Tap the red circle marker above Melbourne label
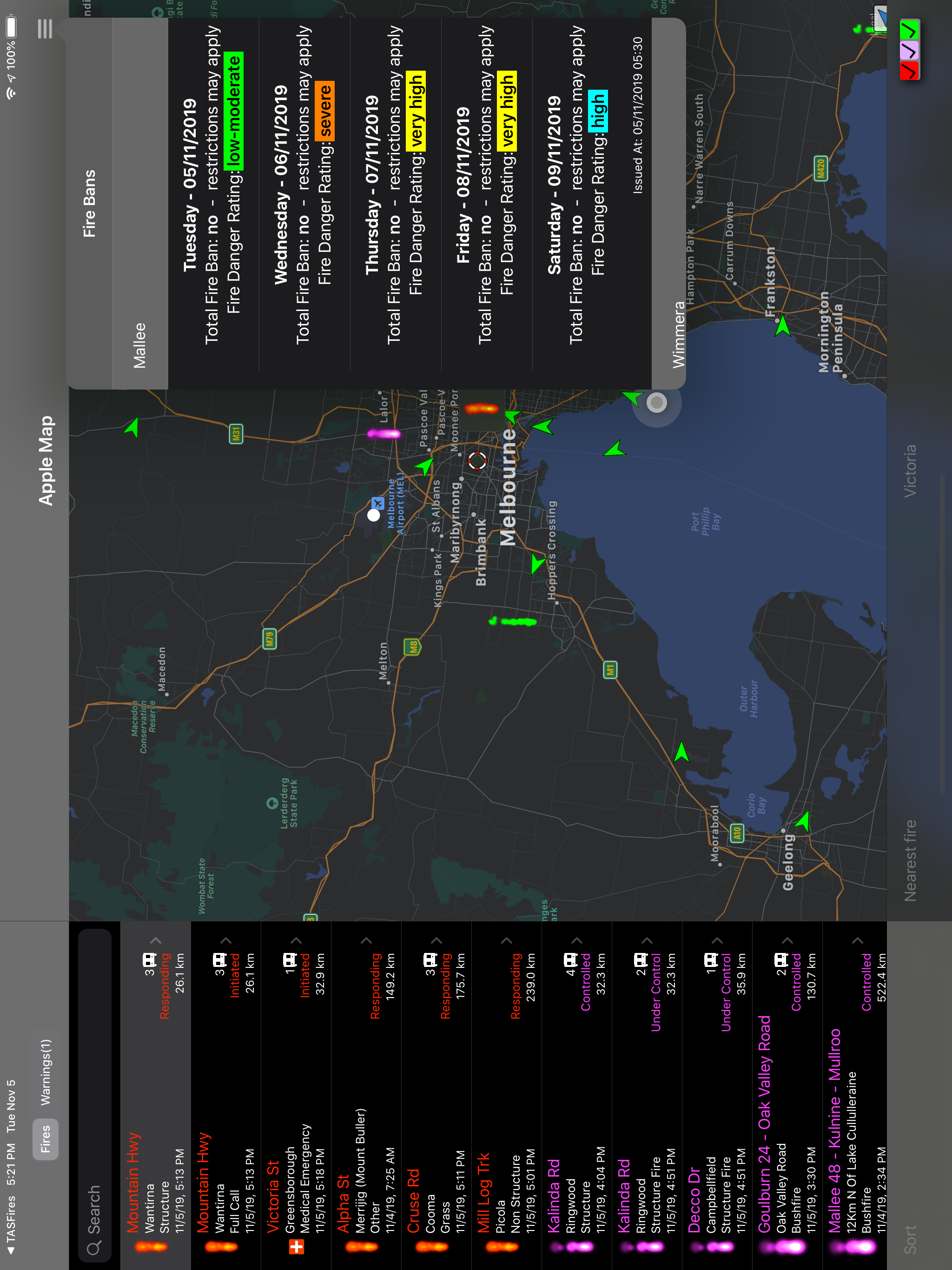Viewport: 952px width, 1270px height. pos(477,460)
